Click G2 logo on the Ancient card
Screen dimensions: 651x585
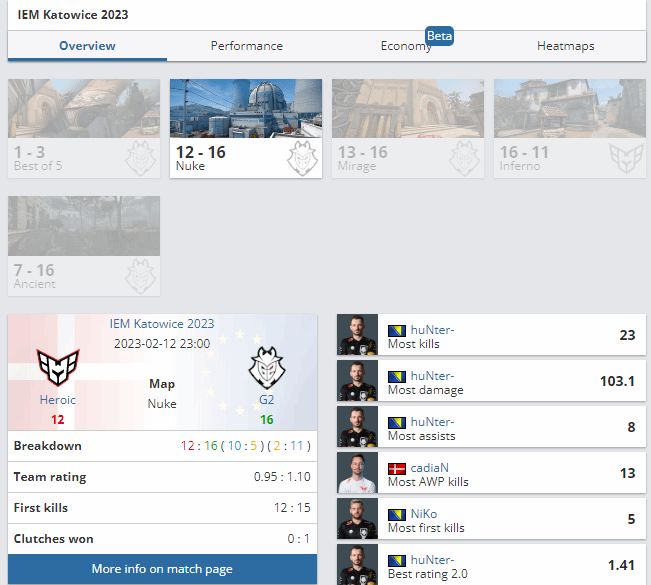[x=140, y=276]
